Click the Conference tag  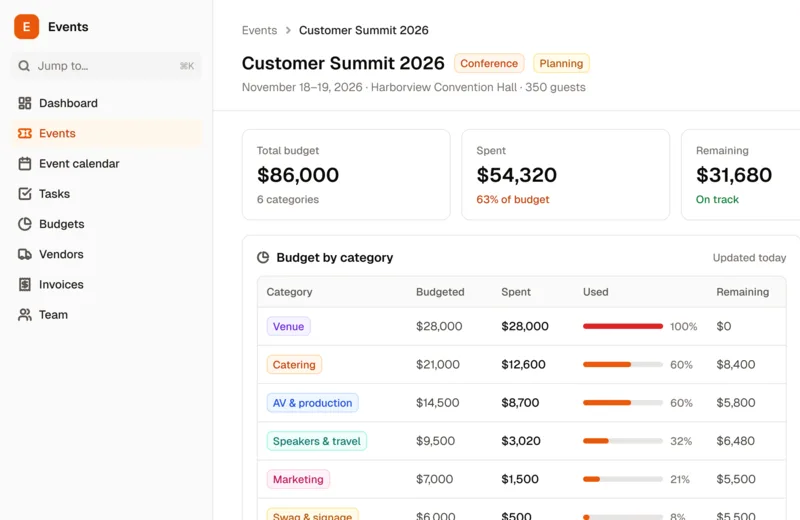489,63
